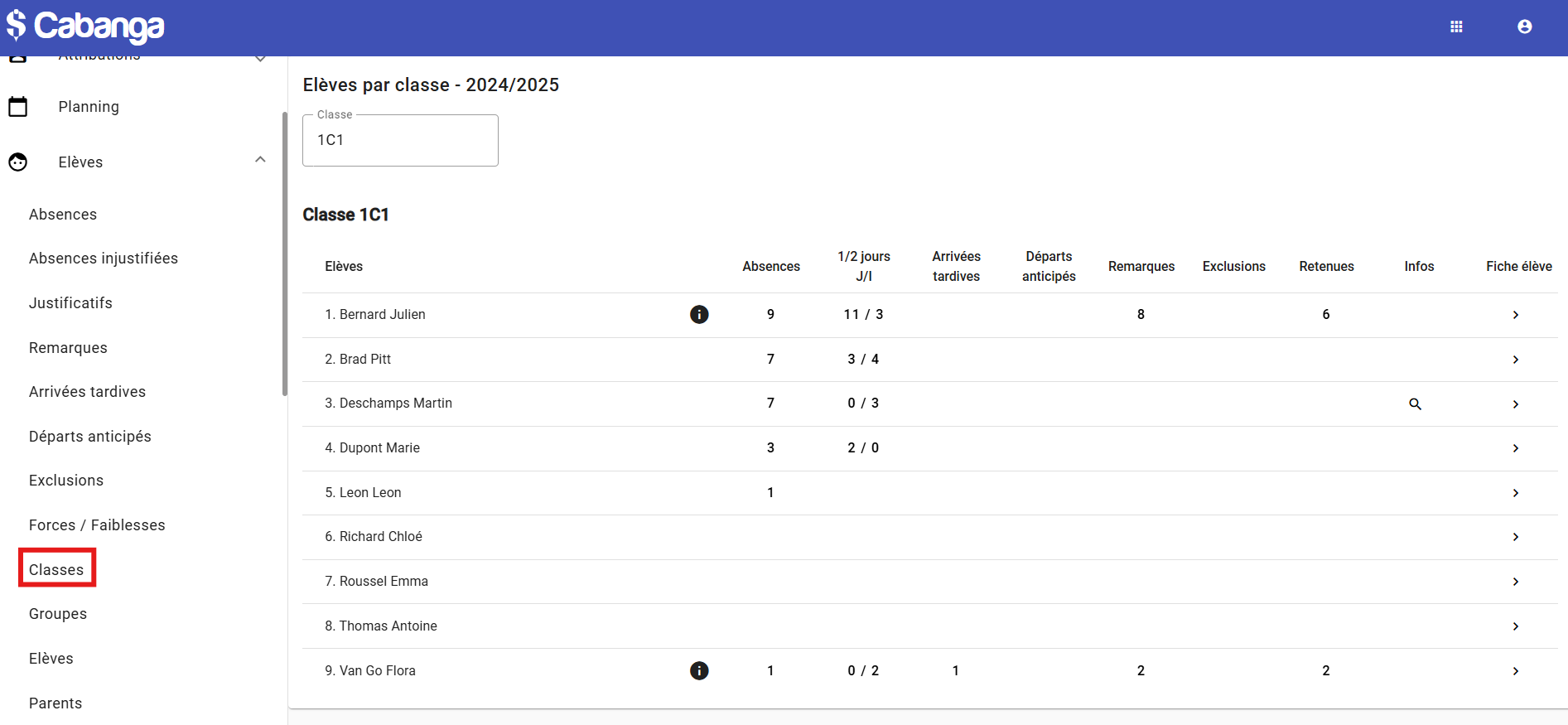The image size is (1568, 725).
Task: Select Classes in the sidebar
Action: pos(56,569)
